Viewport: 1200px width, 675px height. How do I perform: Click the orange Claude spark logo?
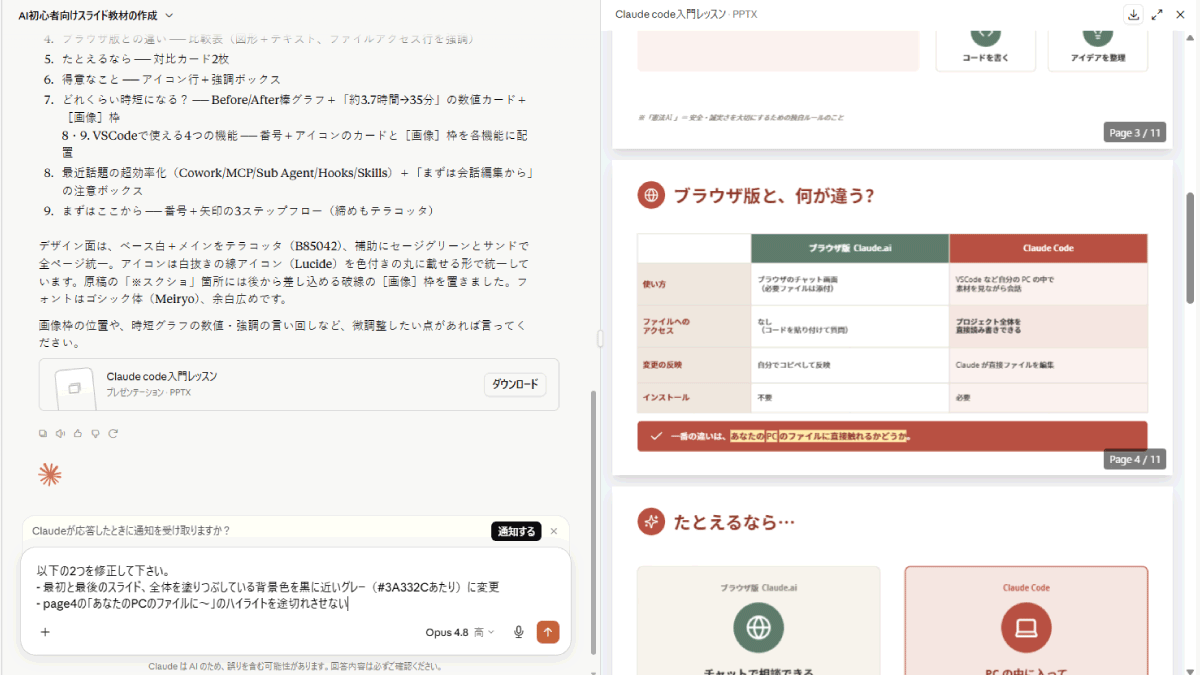50,475
